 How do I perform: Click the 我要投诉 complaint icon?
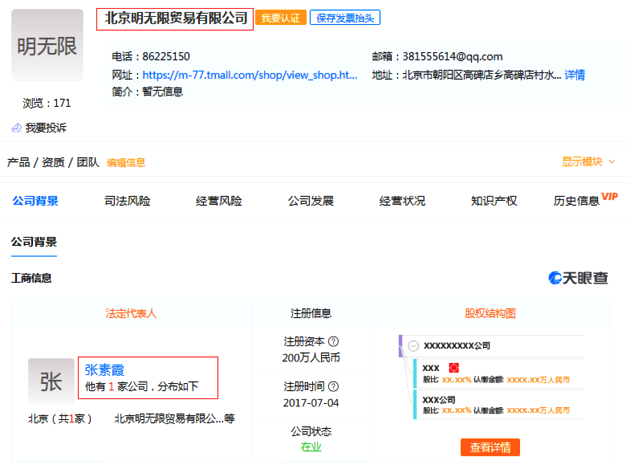(16, 128)
